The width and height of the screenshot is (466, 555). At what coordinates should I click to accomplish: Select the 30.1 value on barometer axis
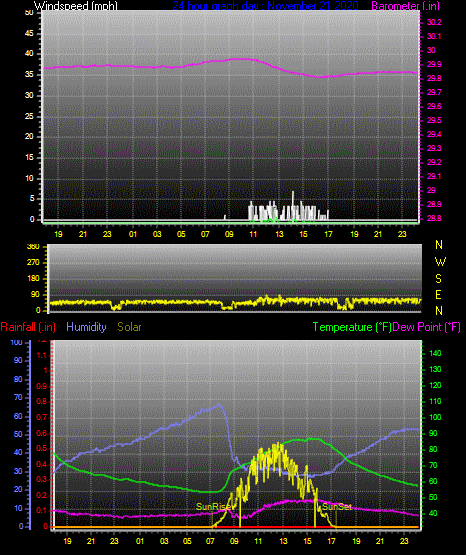(434, 36)
